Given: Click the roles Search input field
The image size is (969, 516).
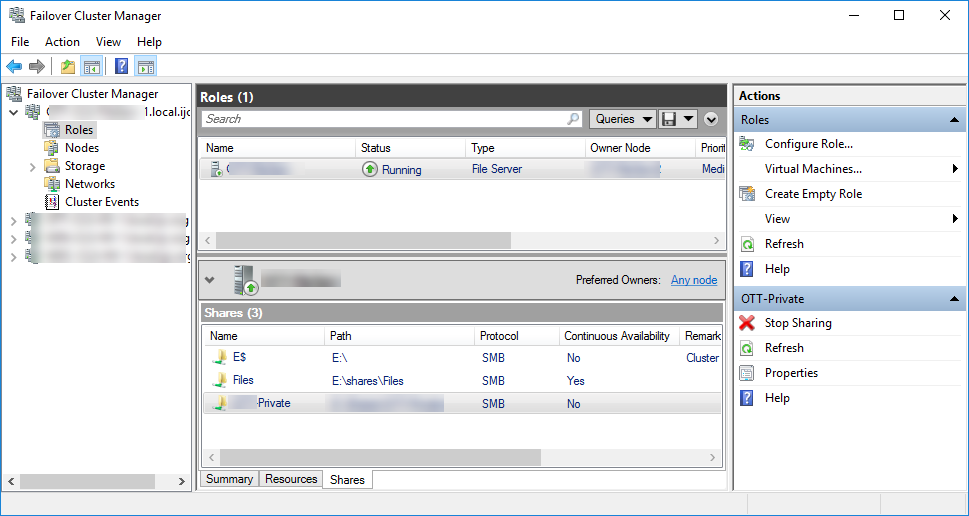Looking at the screenshot, I should (383, 119).
